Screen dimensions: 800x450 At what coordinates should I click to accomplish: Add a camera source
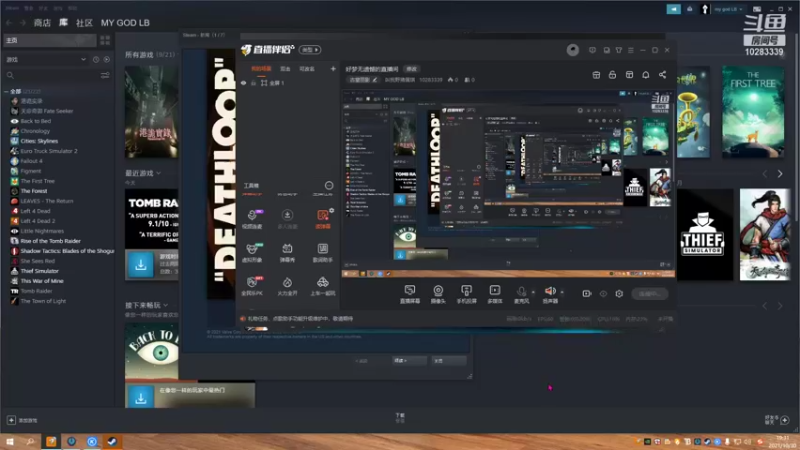438,294
